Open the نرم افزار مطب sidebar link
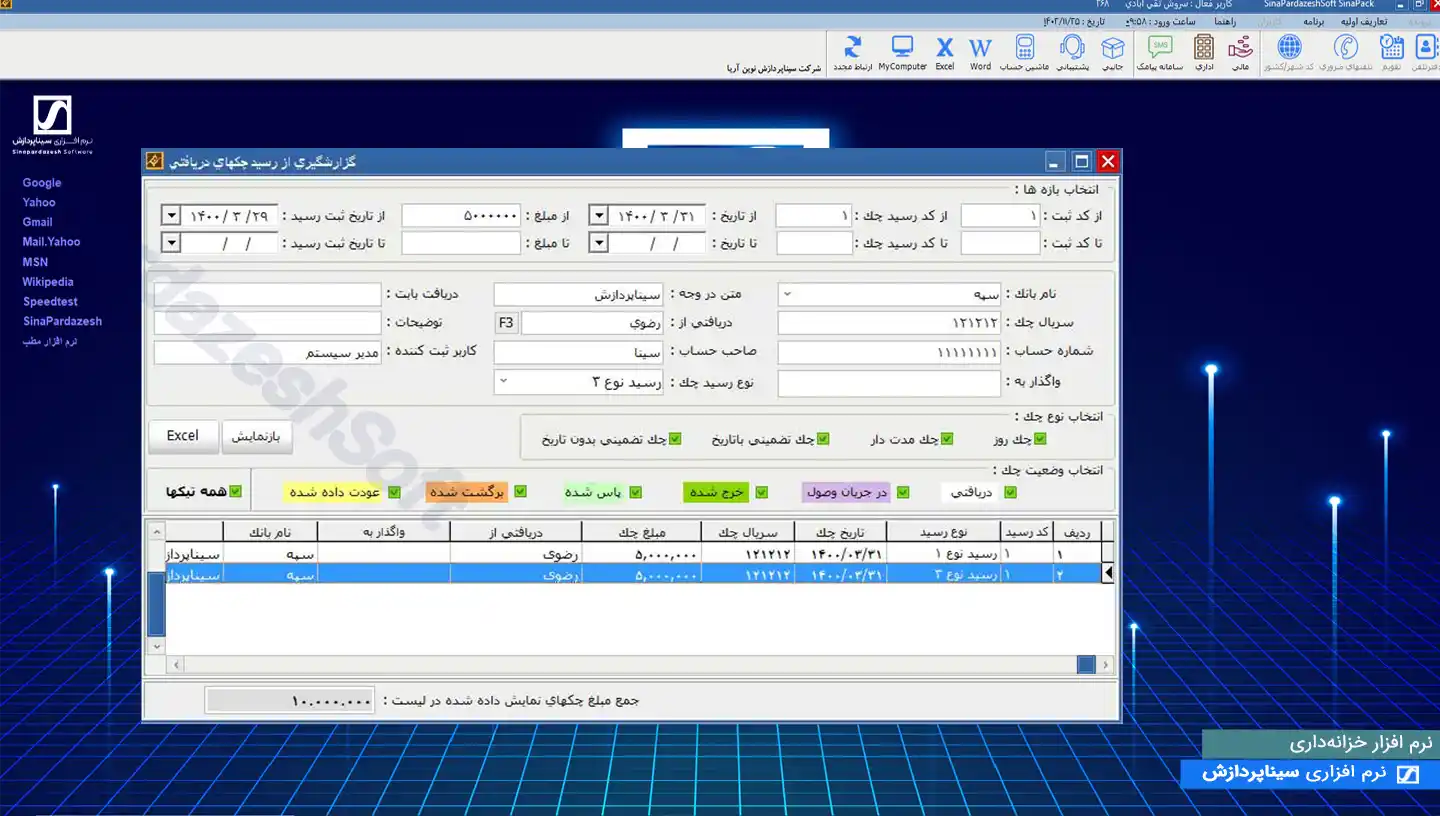The width and height of the screenshot is (1440, 816). point(50,342)
